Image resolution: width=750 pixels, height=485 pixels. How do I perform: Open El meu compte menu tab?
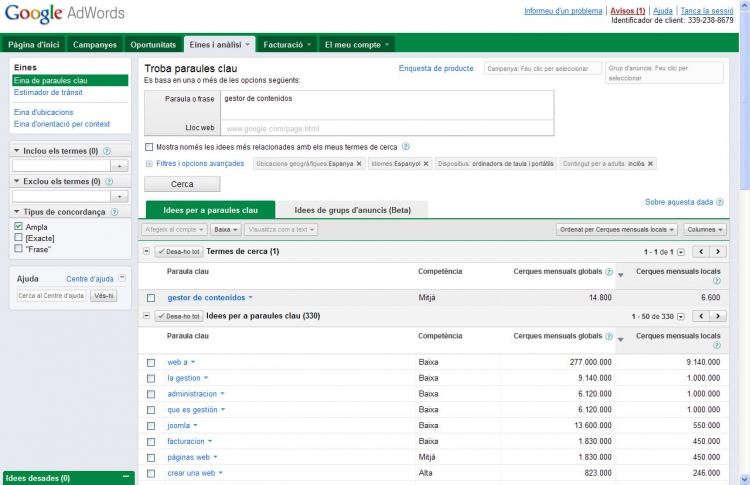pos(357,44)
